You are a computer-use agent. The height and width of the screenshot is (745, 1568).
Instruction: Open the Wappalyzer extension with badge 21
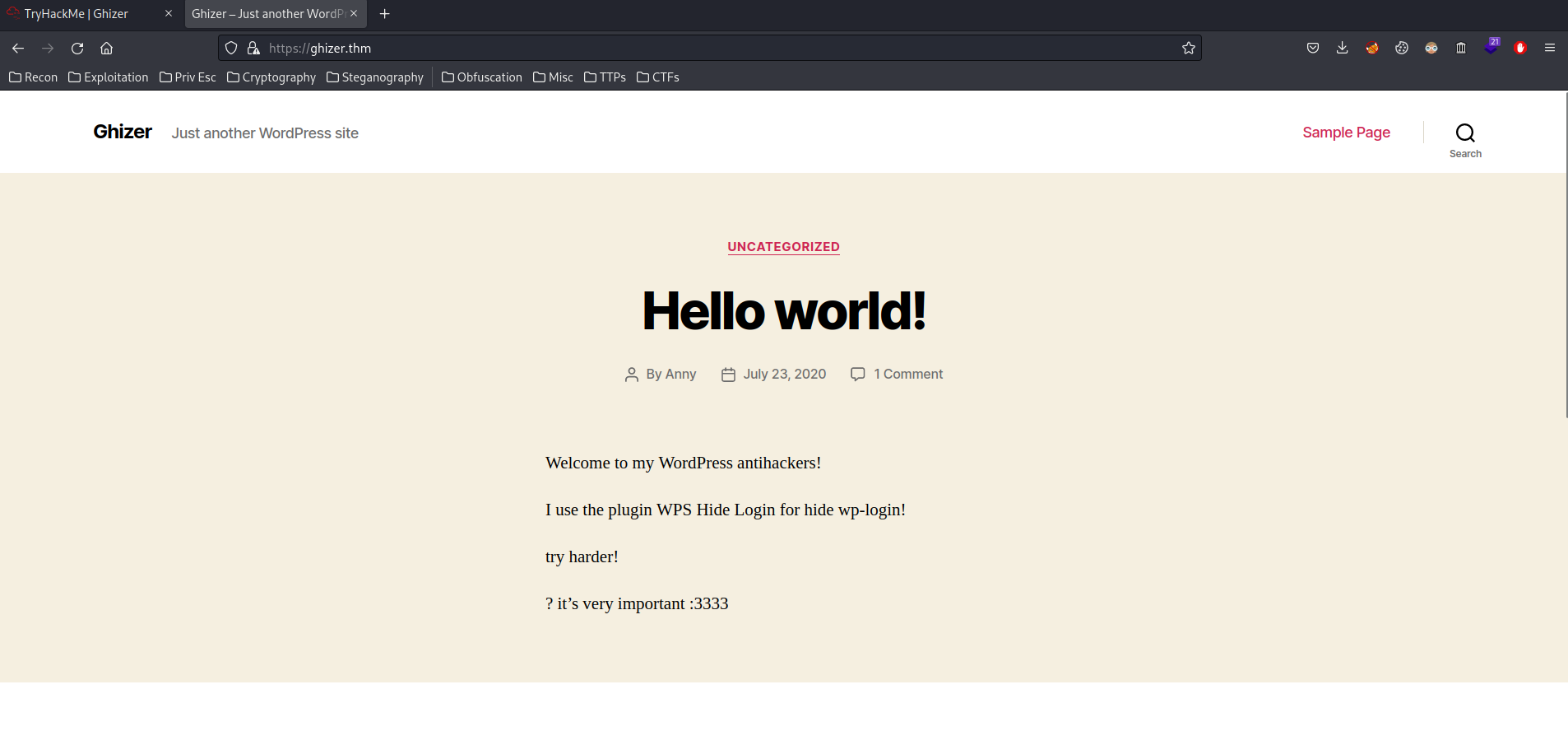click(1491, 47)
